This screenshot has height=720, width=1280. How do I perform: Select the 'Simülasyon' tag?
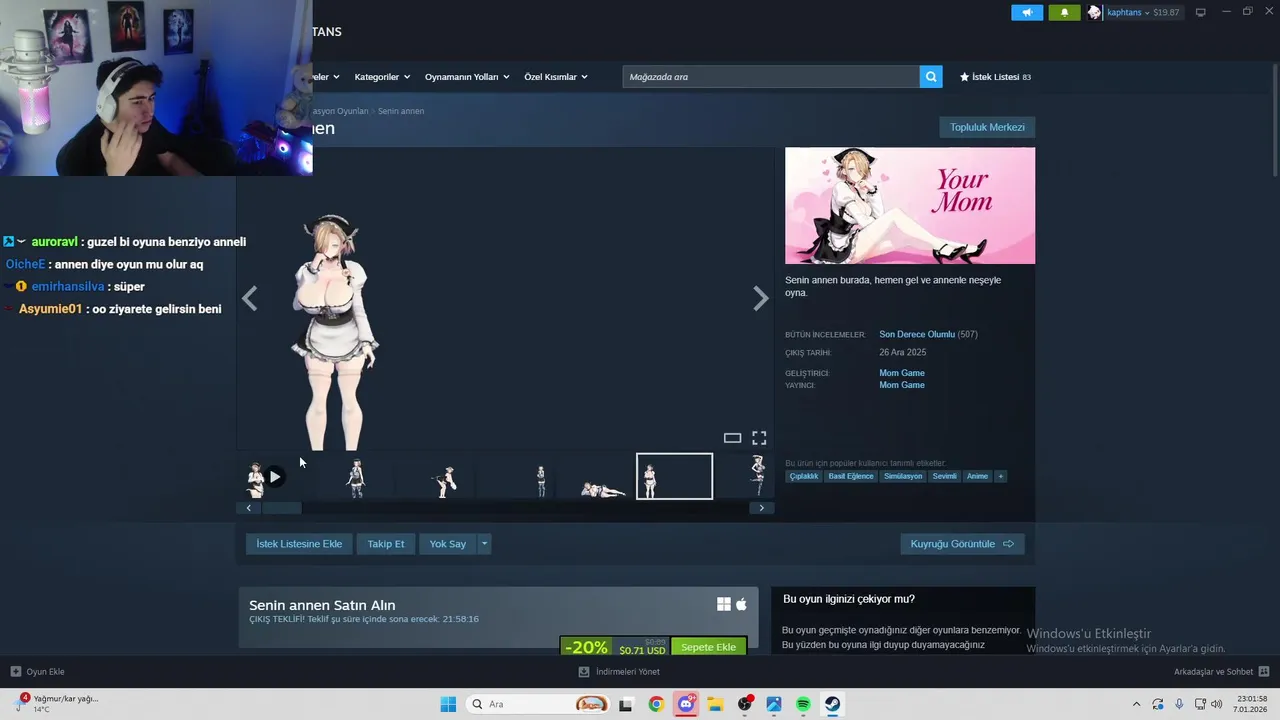click(903, 476)
